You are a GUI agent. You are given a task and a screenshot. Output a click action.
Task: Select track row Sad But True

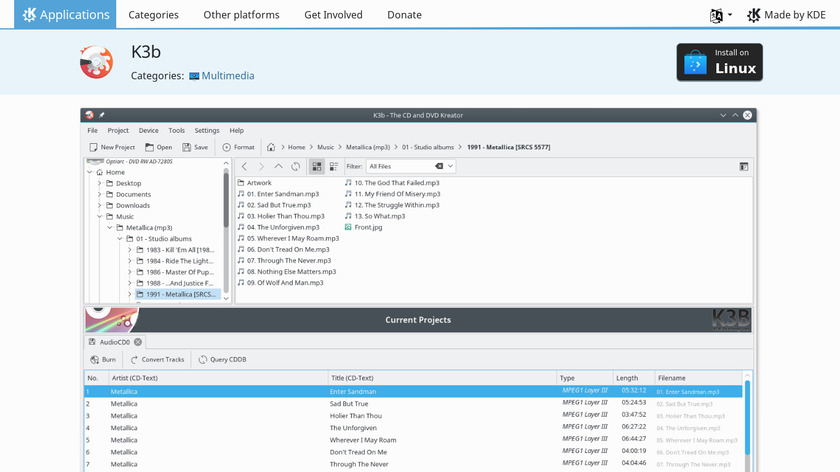(x=413, y=404)
